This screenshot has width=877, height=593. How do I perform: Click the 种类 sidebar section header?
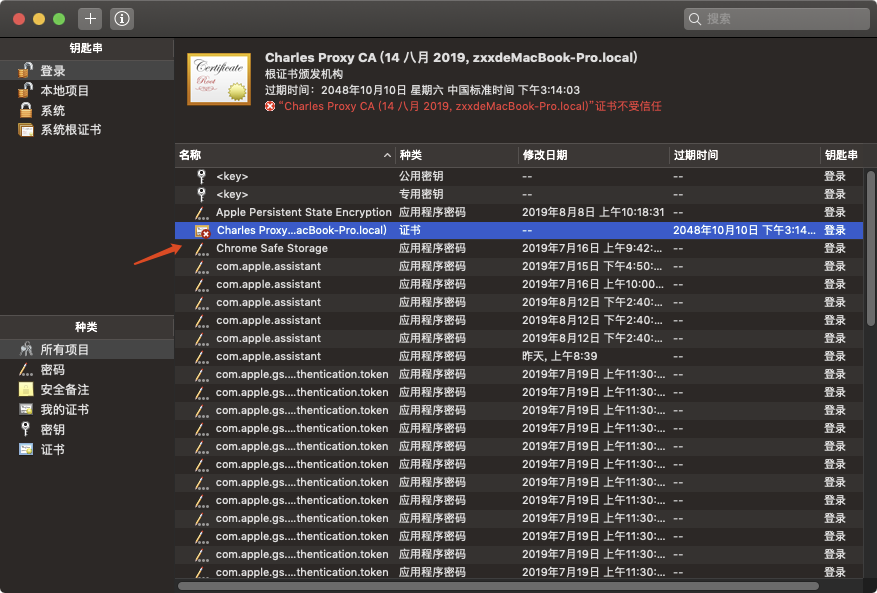86,327
